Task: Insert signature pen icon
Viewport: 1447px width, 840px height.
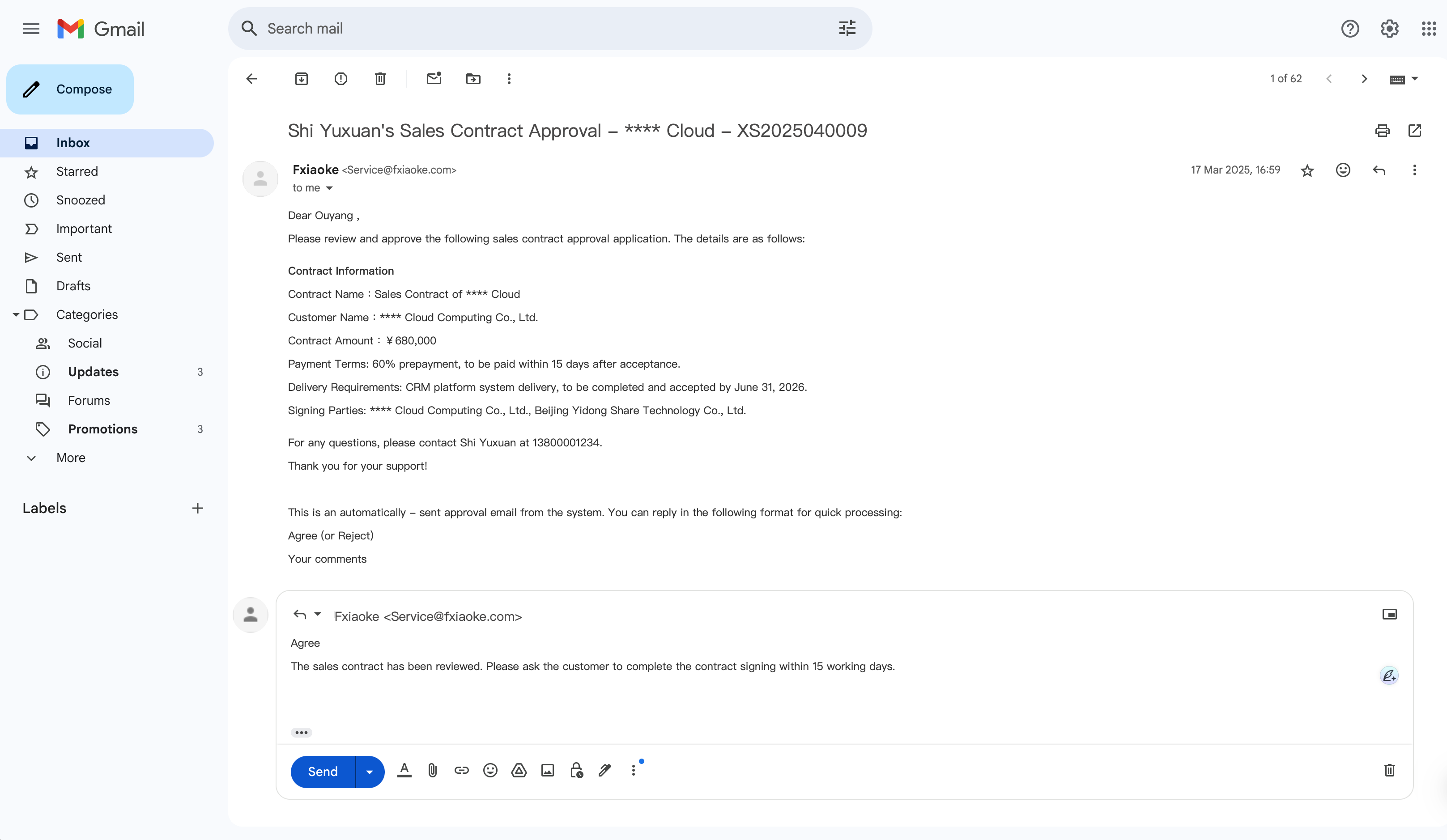Action: pyautogui.click(x=604, y=771)
